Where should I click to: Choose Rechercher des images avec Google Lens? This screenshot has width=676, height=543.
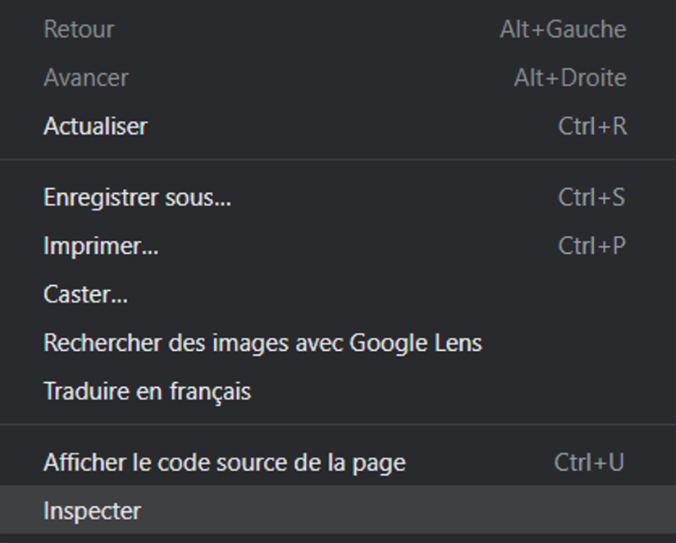click(262, 343)
